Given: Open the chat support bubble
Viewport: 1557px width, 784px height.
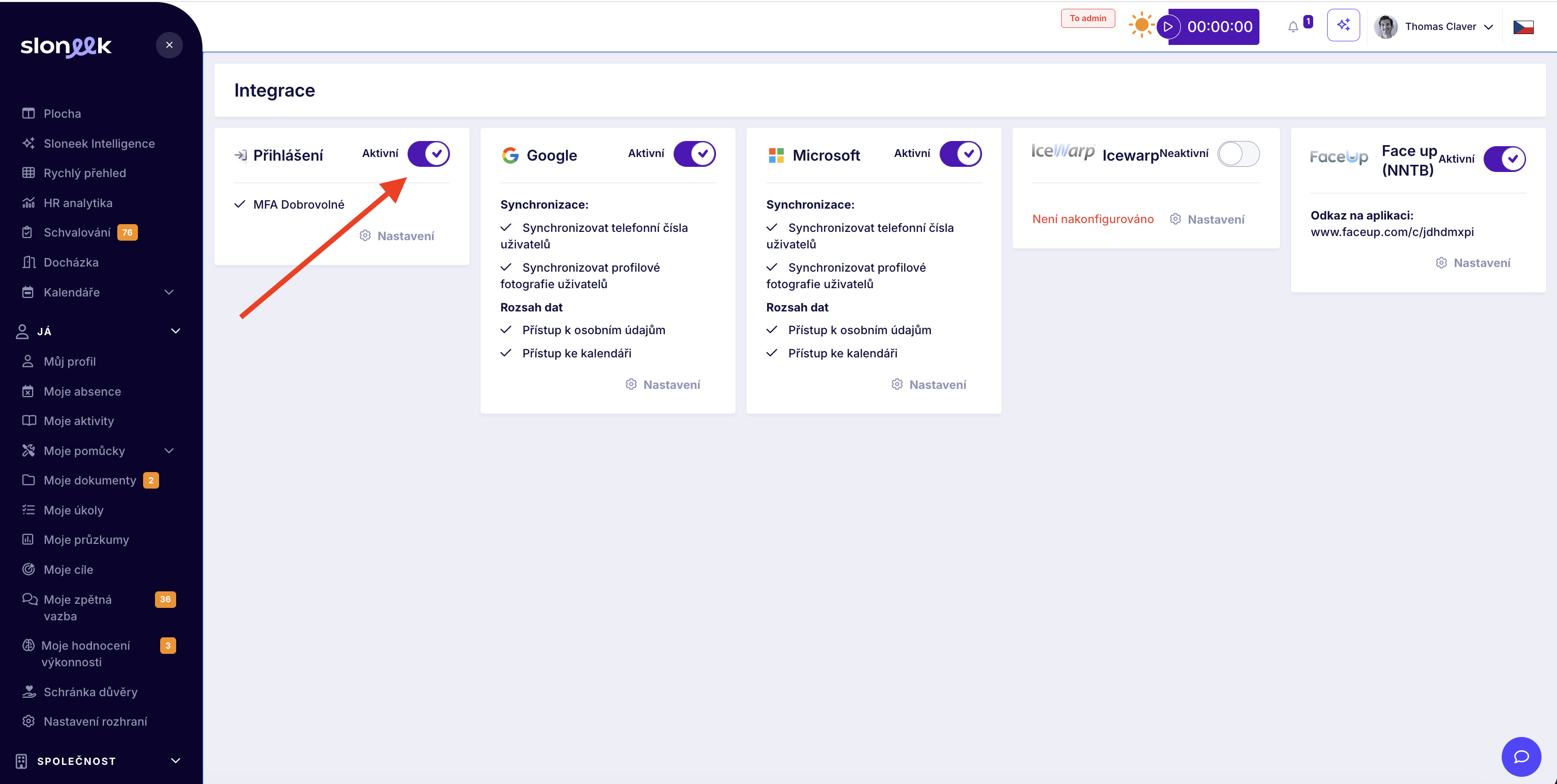Looking at the screenshot, I should [x=1521, y=756].
